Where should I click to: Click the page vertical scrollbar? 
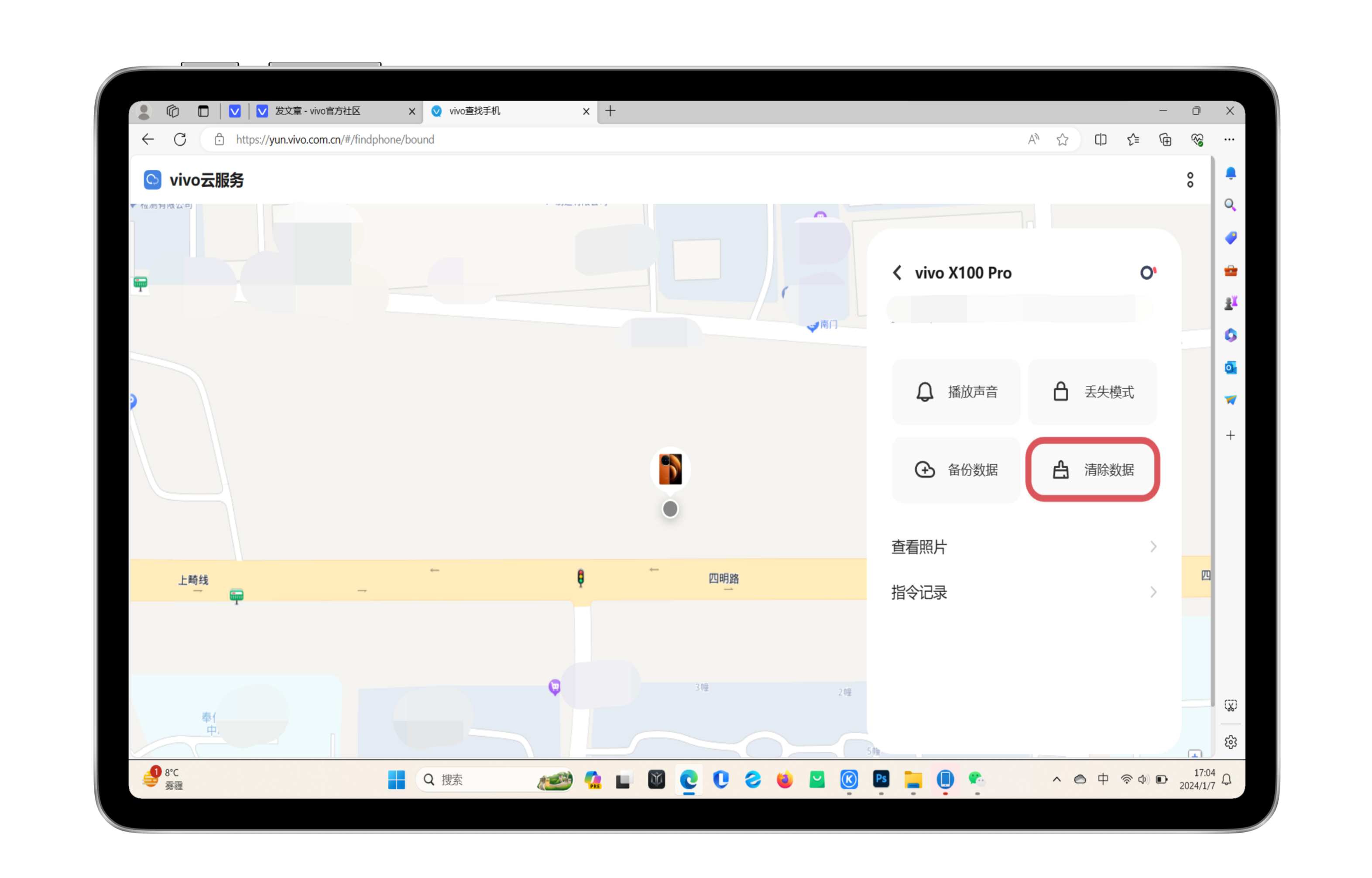click(x=1212, y=432)
